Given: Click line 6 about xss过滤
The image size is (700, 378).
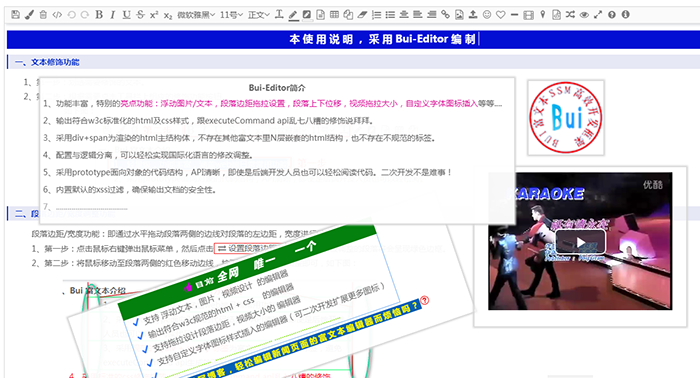Looking at the screenshot, I should (x=130, y=190).
